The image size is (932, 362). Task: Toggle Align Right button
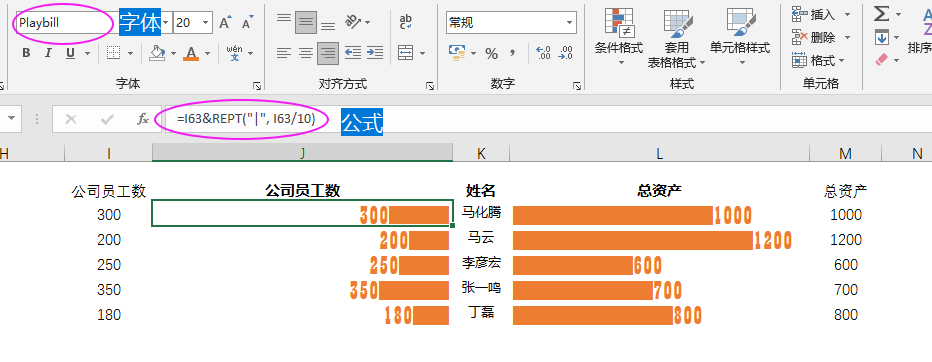pos(328,53)
